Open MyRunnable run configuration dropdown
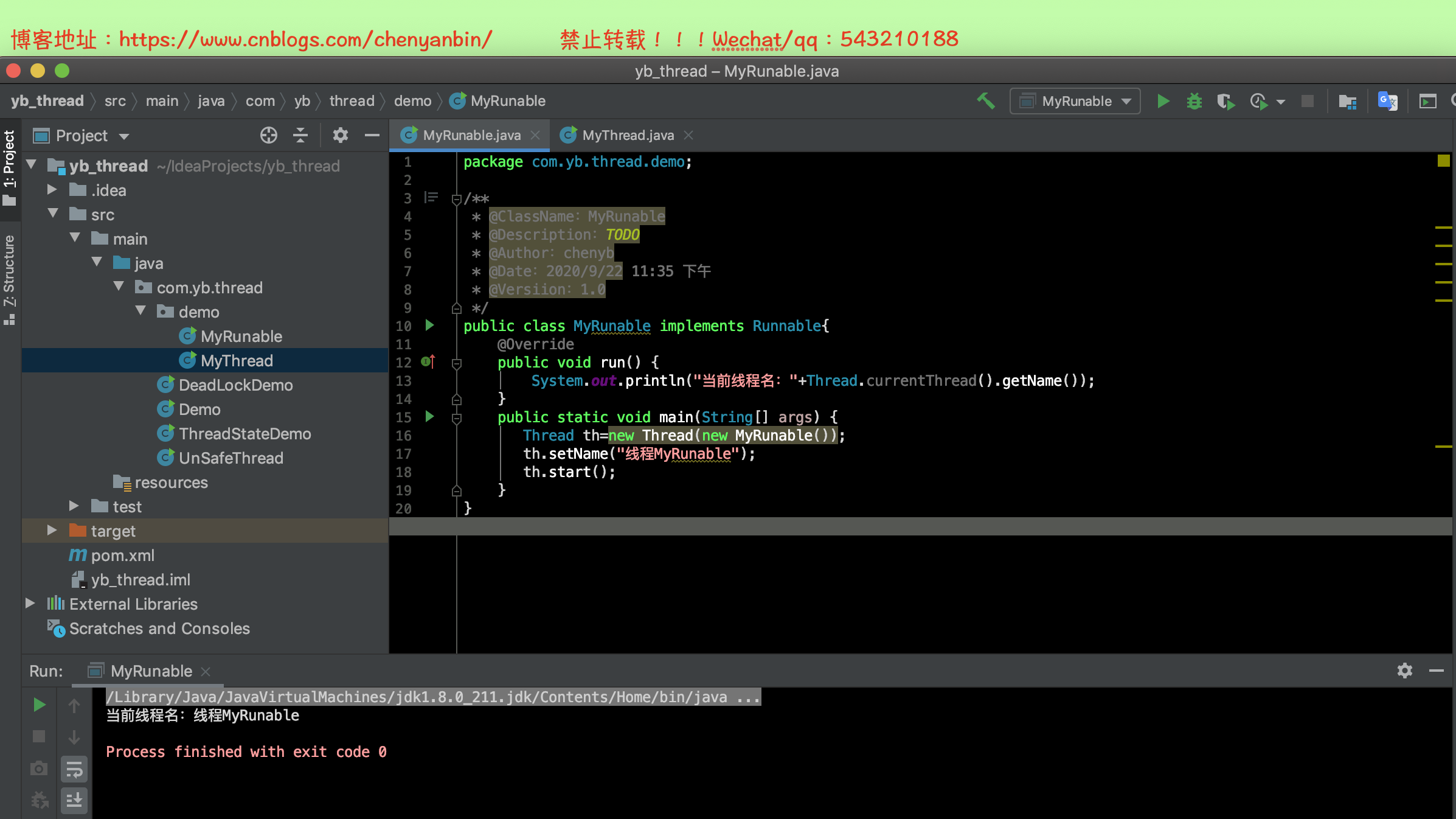The width and height of the screenshot is (1456, 819). 1075,101
